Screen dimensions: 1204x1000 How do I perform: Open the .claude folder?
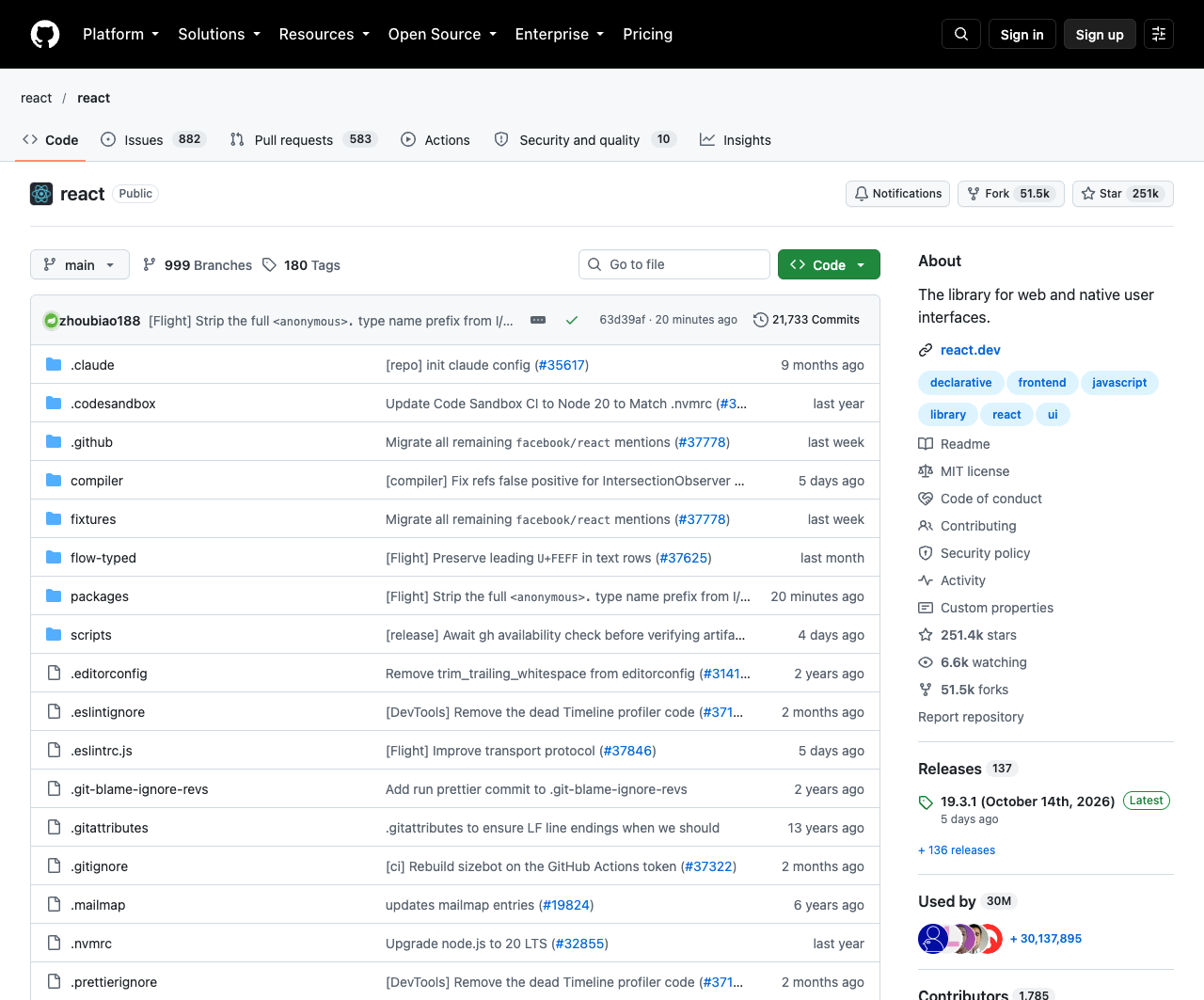point(92,365)
